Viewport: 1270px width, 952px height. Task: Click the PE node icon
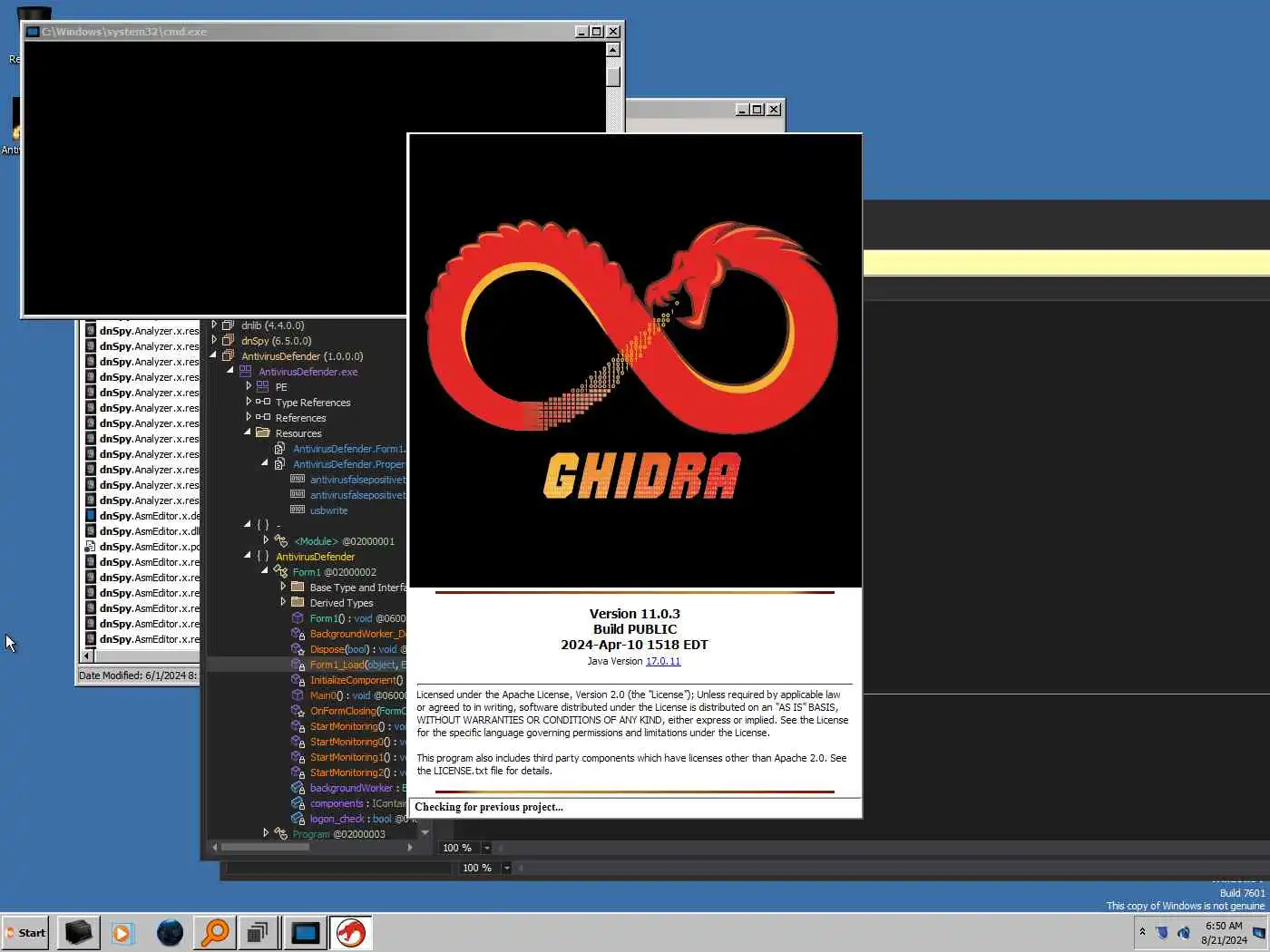(262, 387)
